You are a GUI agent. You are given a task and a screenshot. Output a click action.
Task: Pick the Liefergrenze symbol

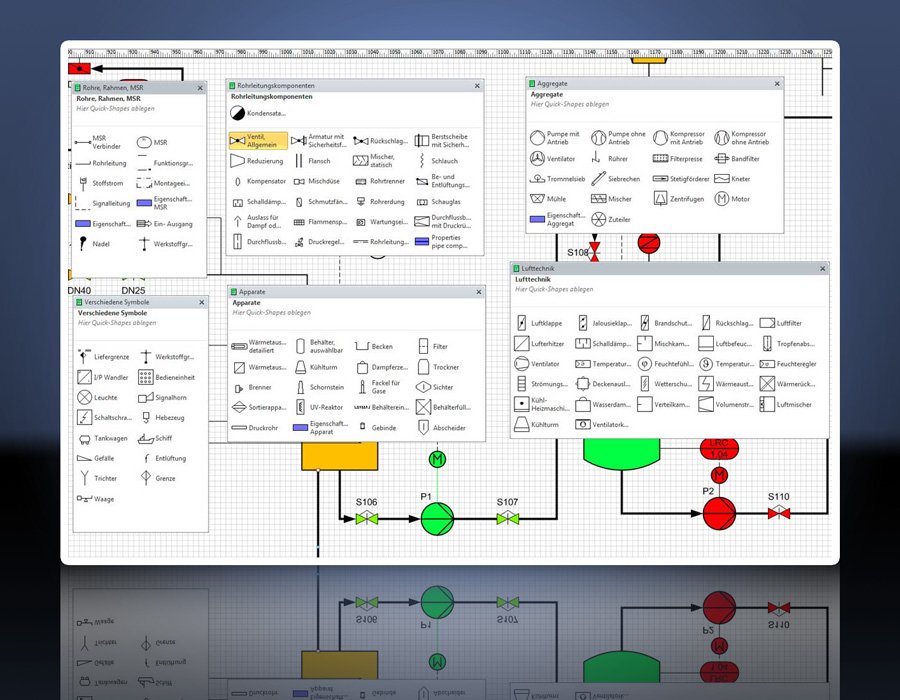pyautogui.click(x=103, y=356)
